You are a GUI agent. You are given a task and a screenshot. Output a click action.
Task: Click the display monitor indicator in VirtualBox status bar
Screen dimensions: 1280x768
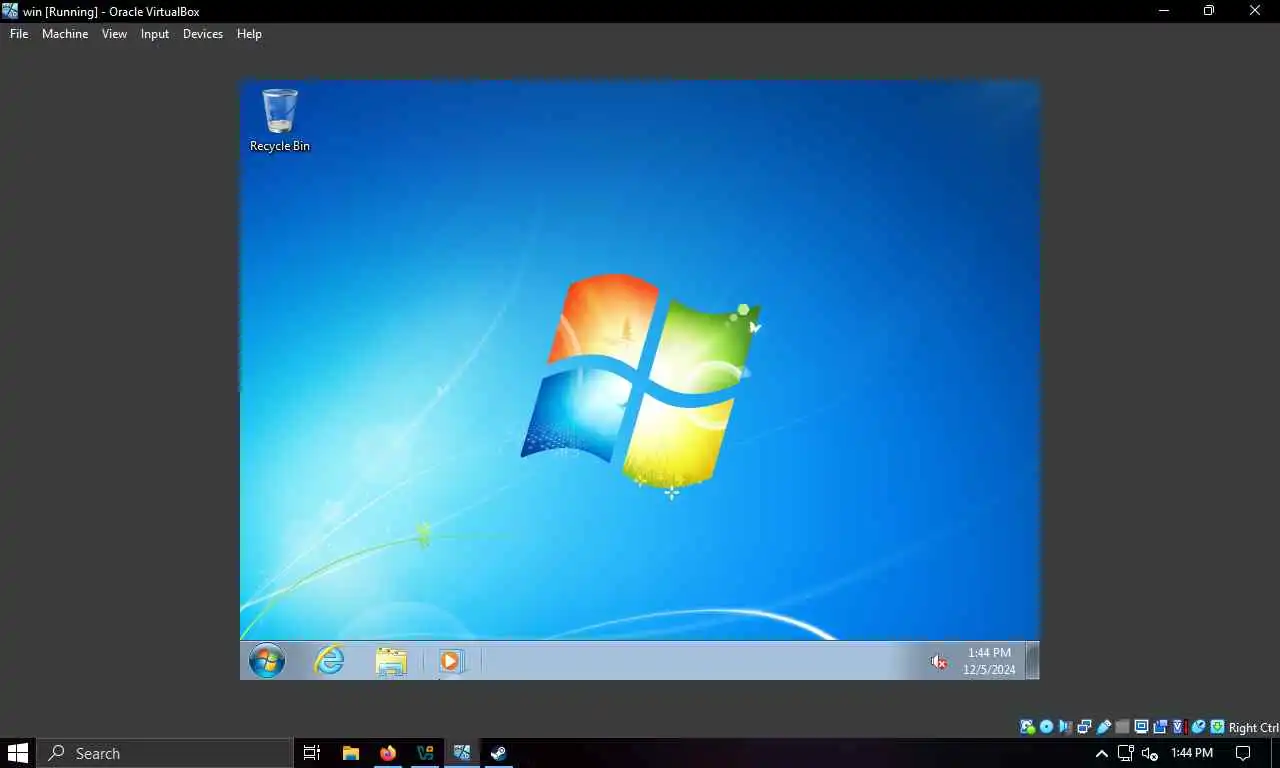tap(1141, 727)
